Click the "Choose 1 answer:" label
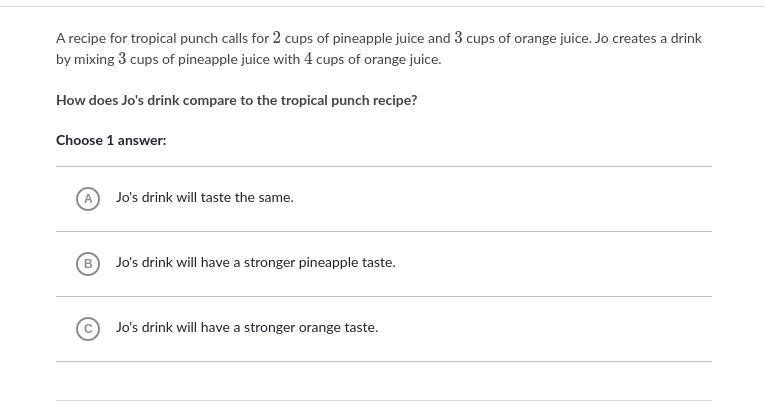The height and width of the screenshot is (408, 765). [x=111, y=141]
